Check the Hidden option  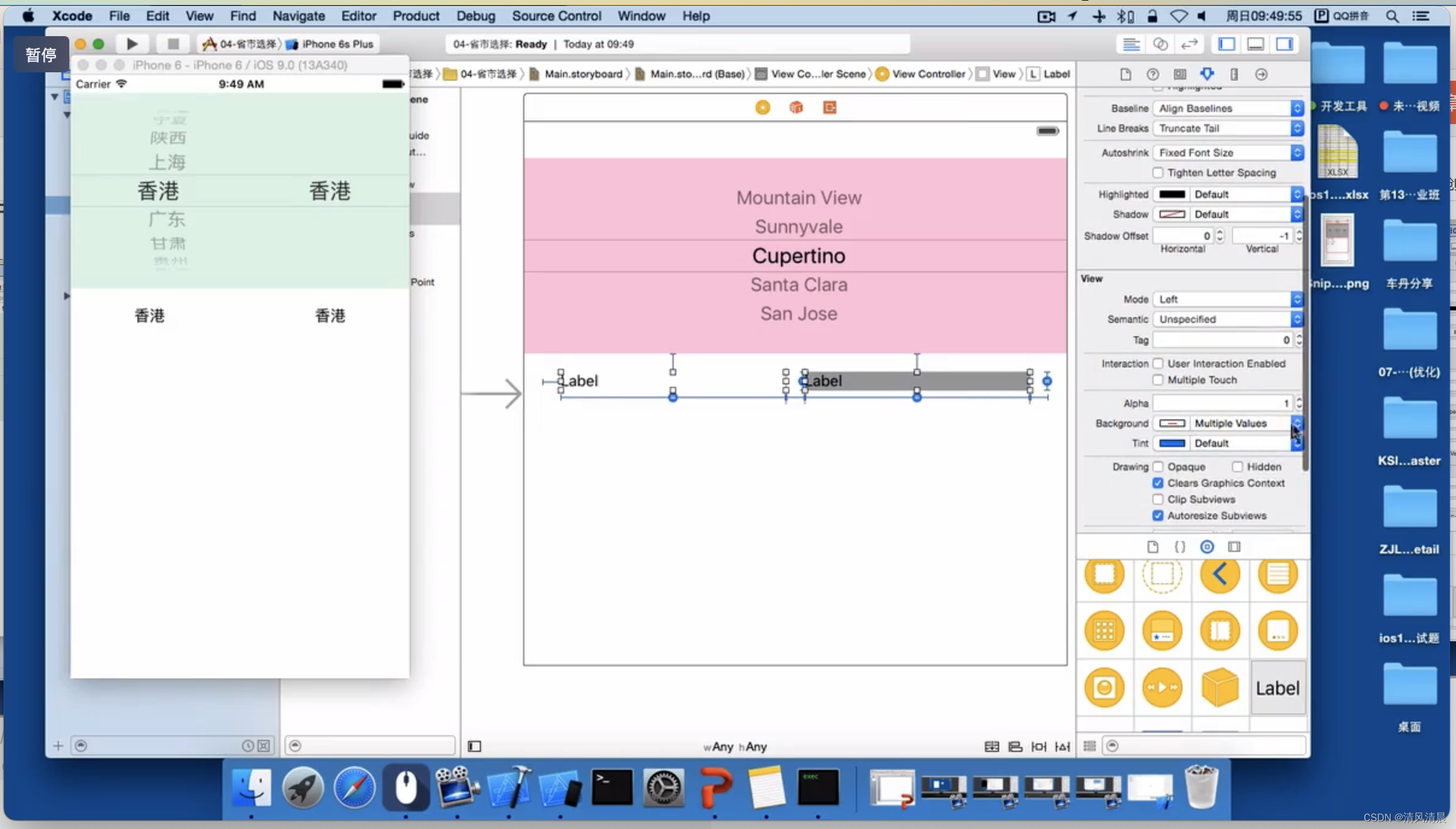coord(1237,467)
